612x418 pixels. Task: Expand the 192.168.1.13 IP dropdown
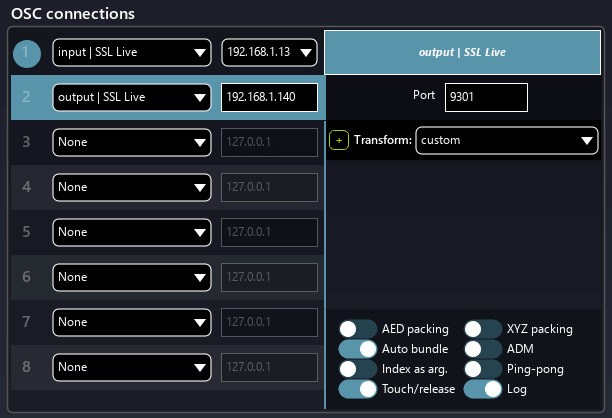pos(269,52)
